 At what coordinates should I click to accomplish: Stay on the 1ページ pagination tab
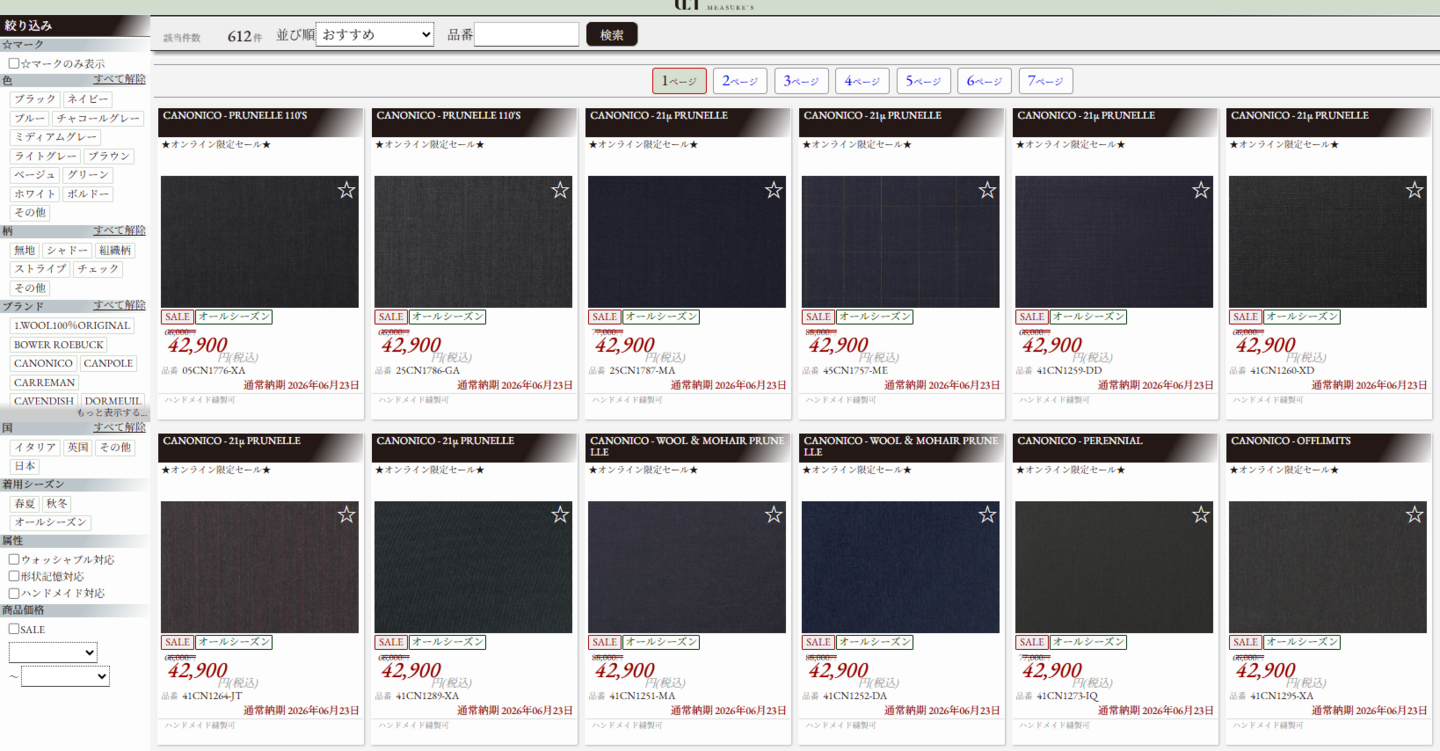tap(679, 81)
